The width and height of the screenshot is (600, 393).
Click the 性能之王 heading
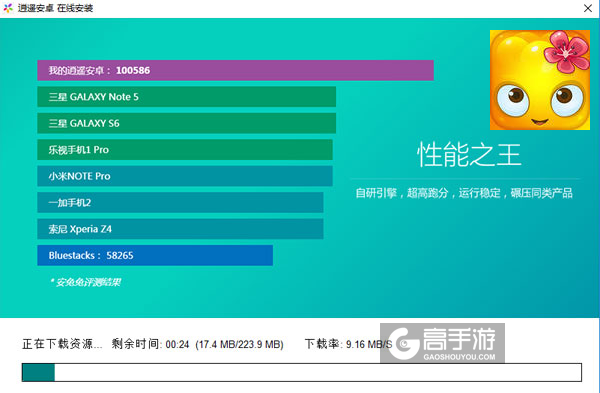point(469,155)
